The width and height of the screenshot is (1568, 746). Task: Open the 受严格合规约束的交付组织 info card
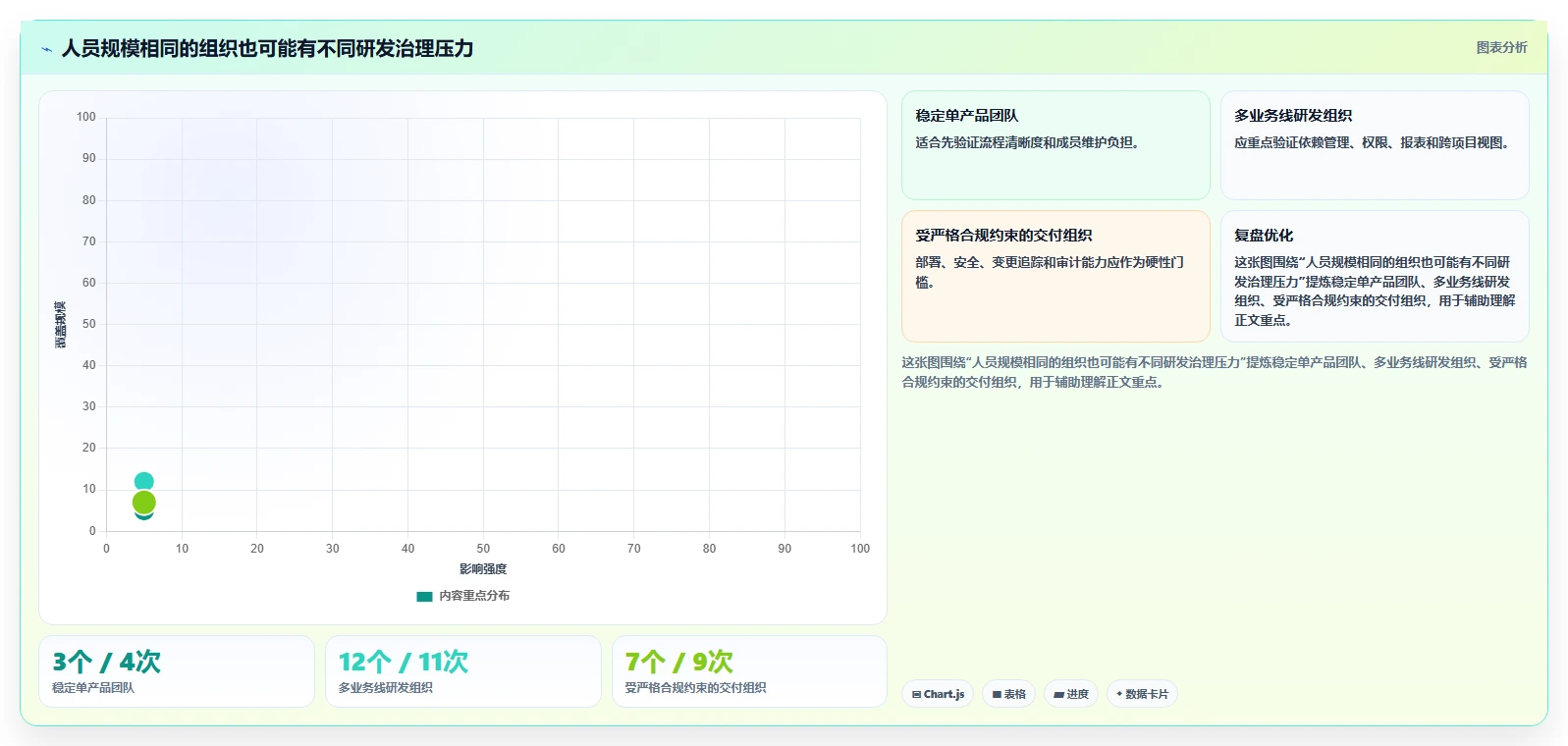(1055, 277)
